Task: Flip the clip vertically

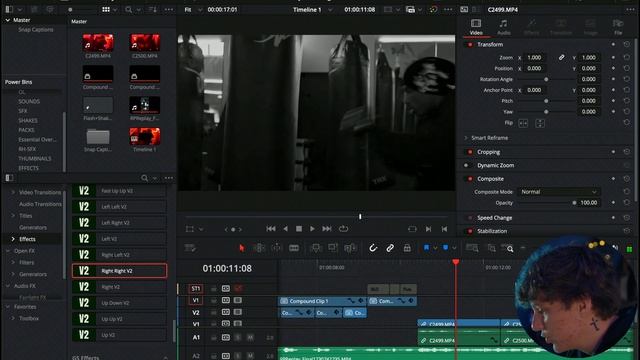Action: [x=540, y=123]
